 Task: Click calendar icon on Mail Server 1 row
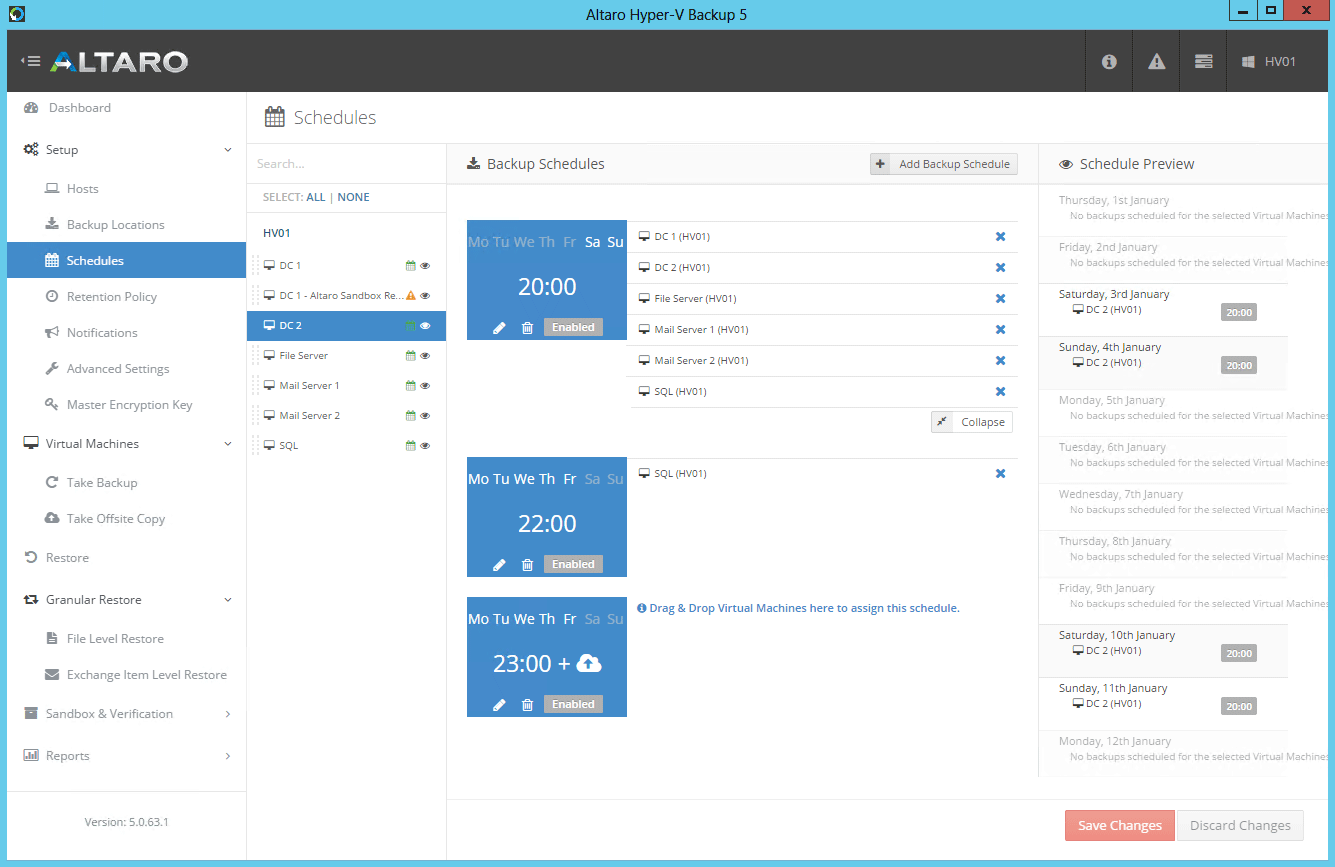coord(410,386)
